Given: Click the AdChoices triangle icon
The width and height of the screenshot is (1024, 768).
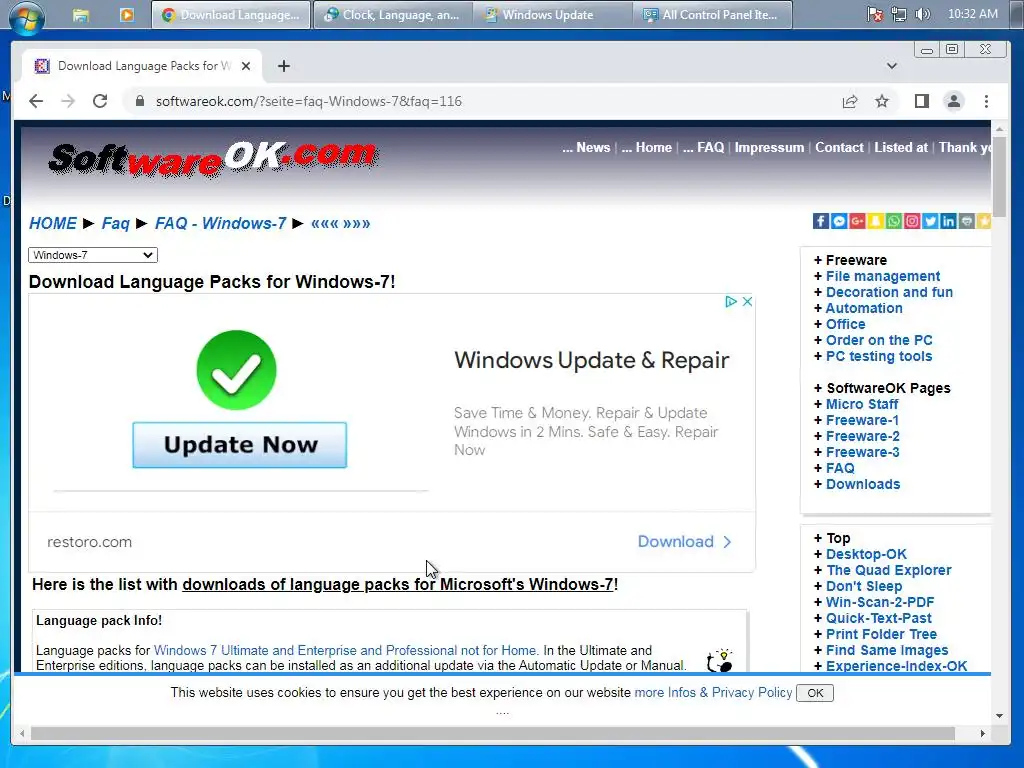Looking at the screenshot, I should (731, 302).
